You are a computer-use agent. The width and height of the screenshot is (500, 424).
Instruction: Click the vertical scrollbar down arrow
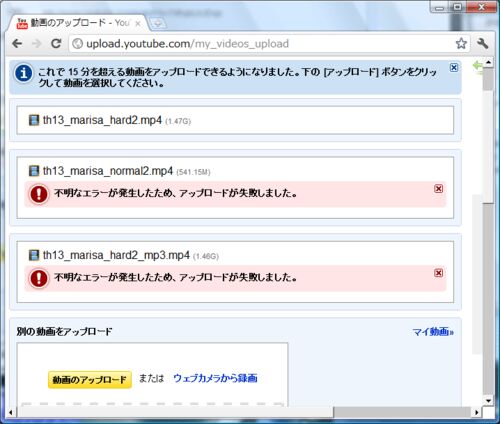click(488, 401)
